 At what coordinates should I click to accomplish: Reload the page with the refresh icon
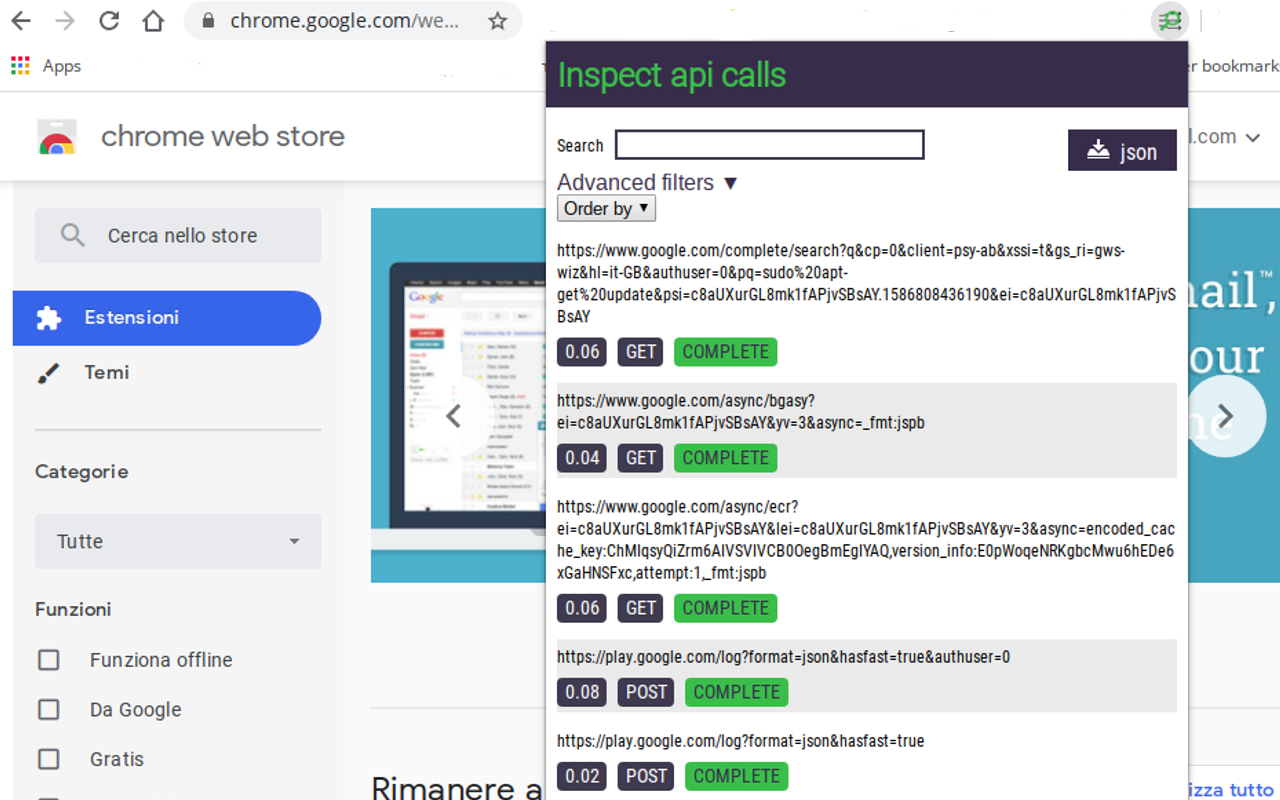(x=109, y=21)
